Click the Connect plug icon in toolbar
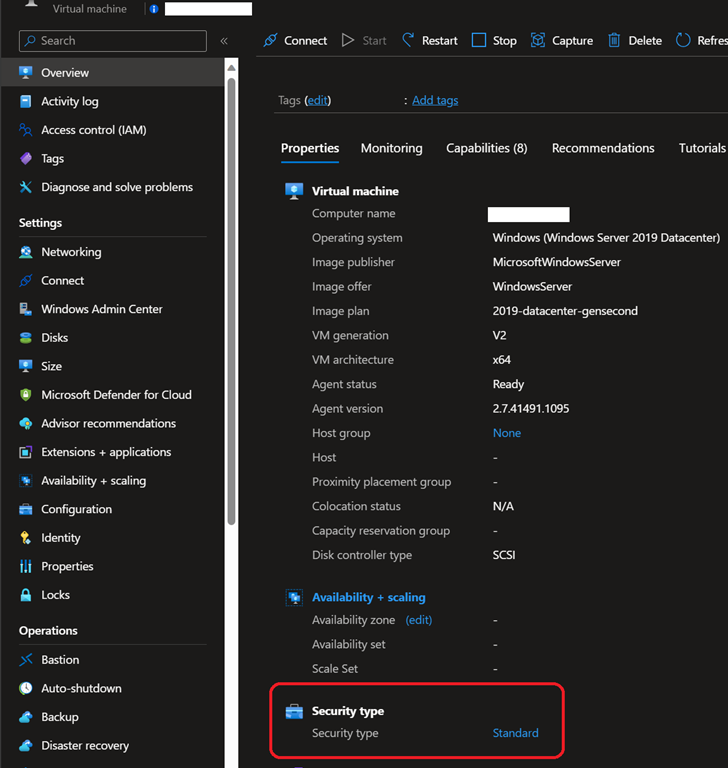 coord(270,41)
